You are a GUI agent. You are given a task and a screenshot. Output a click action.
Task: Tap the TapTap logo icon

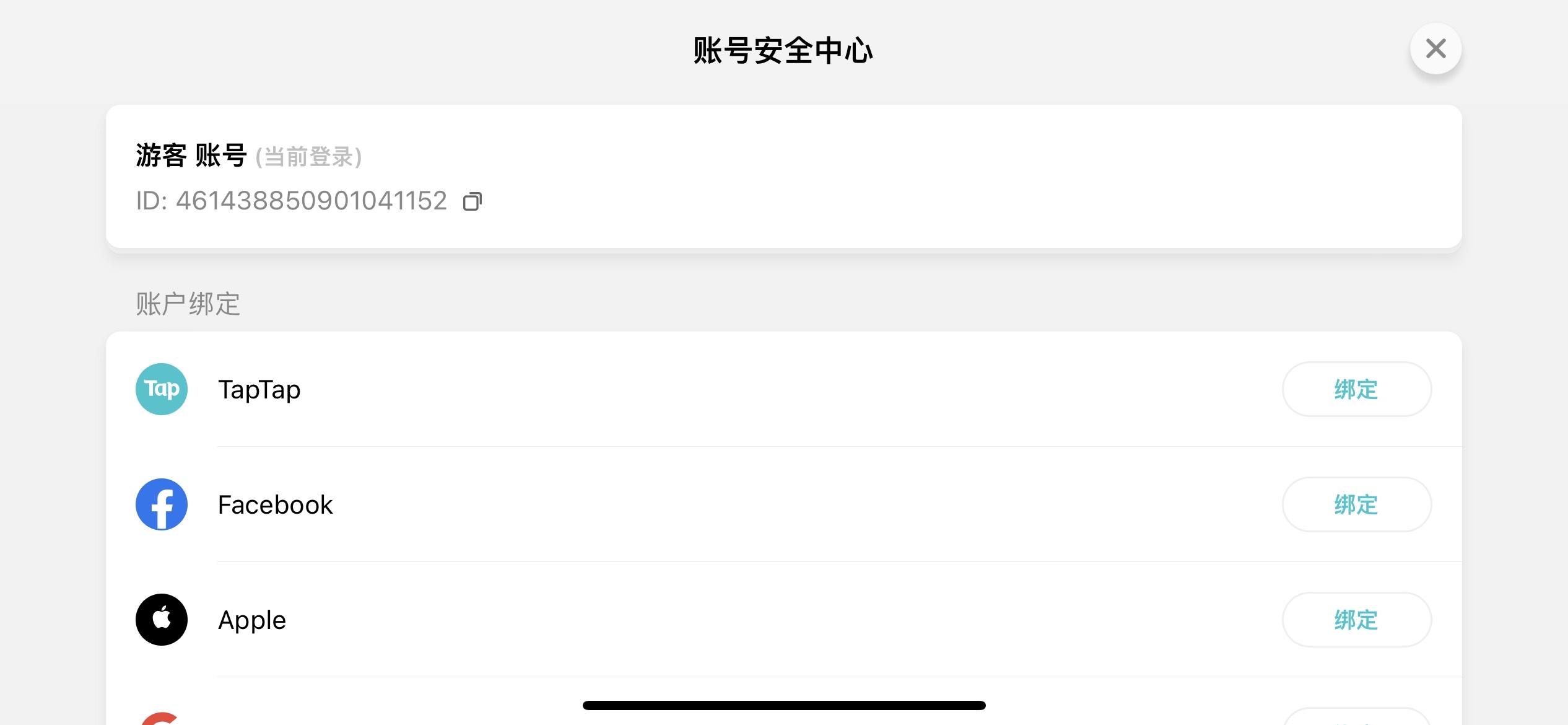pos(162,389)
